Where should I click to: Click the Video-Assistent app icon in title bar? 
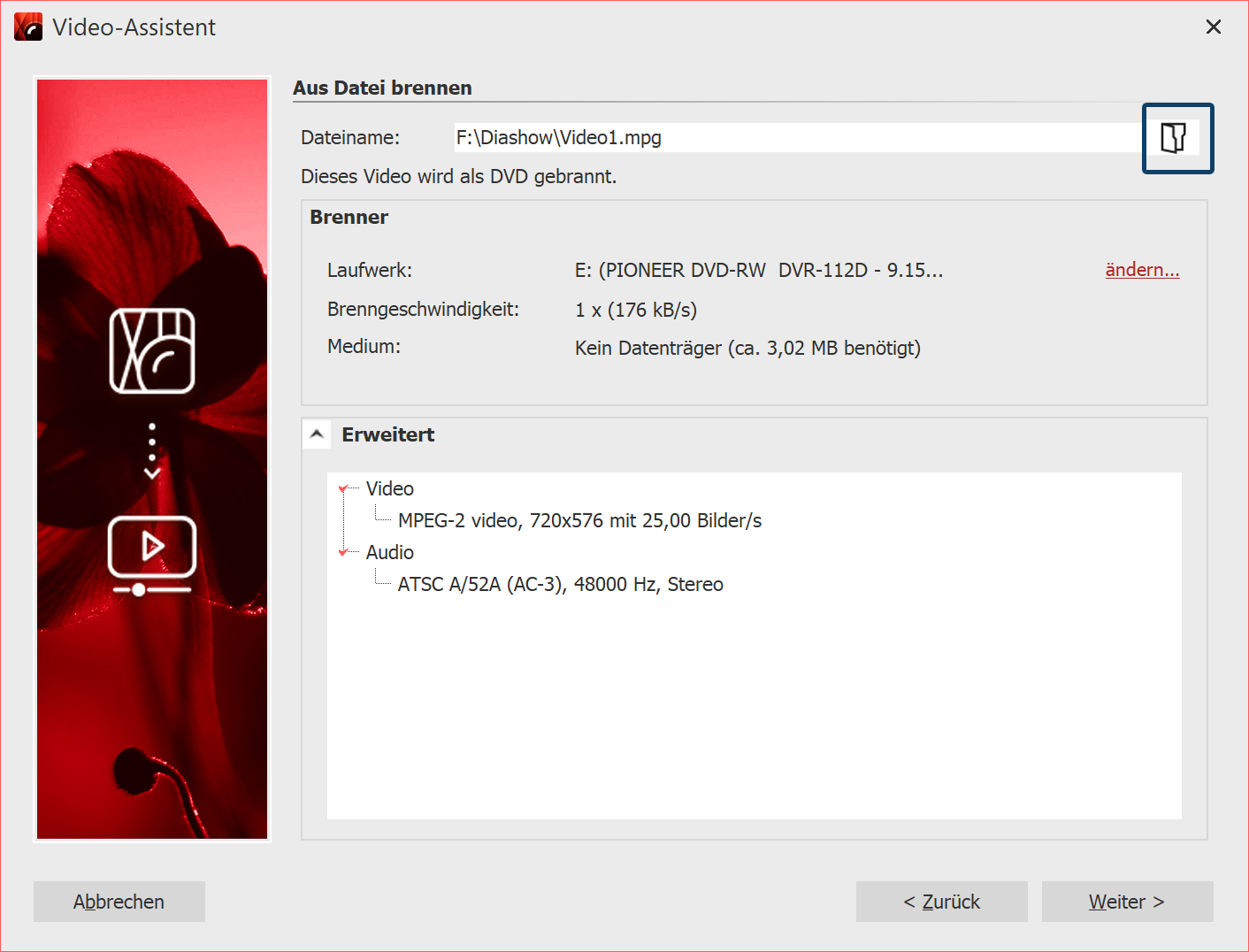pos(28,27)
